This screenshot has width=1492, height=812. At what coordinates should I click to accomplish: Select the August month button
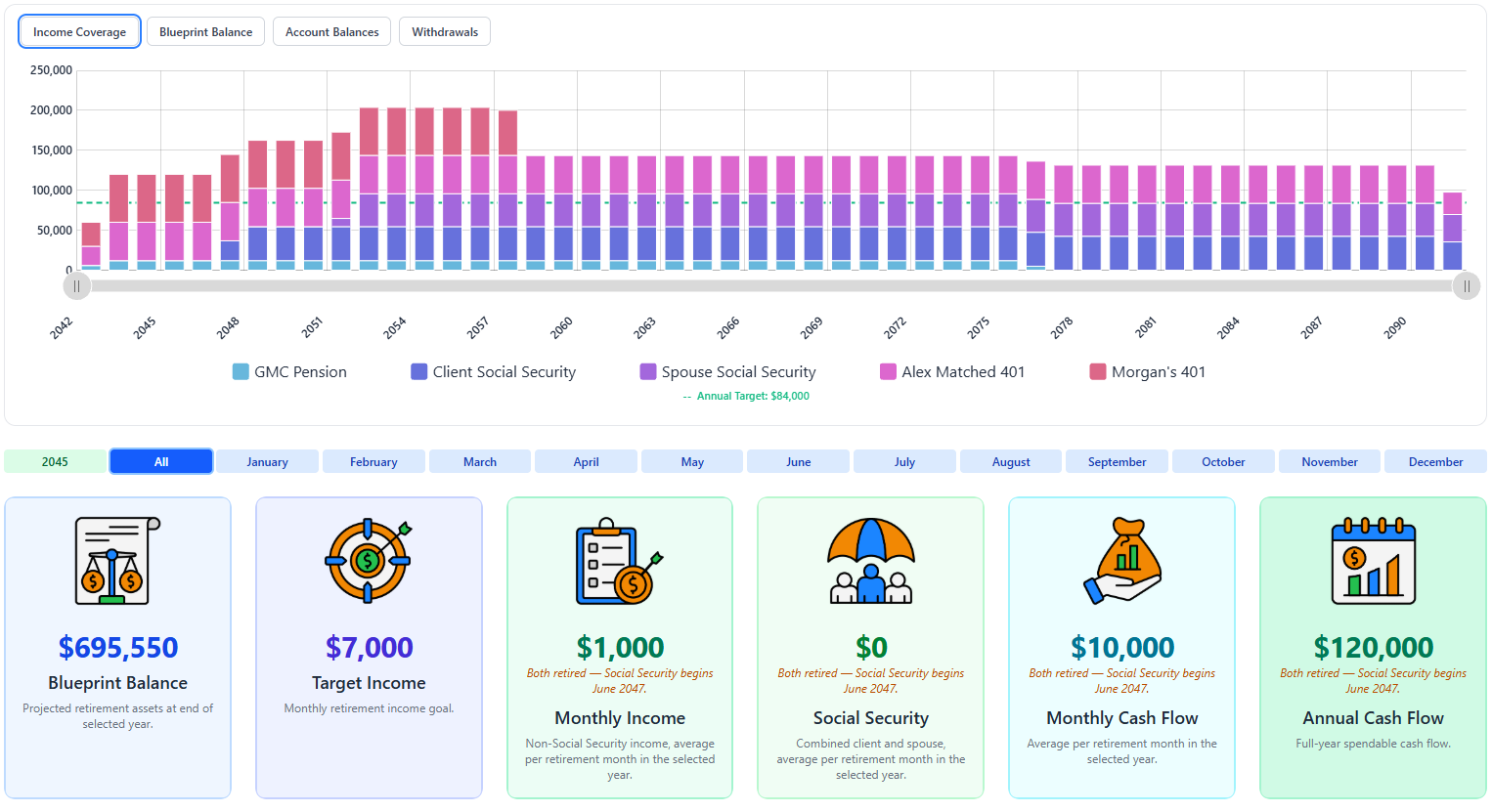tap(1011, 461)
